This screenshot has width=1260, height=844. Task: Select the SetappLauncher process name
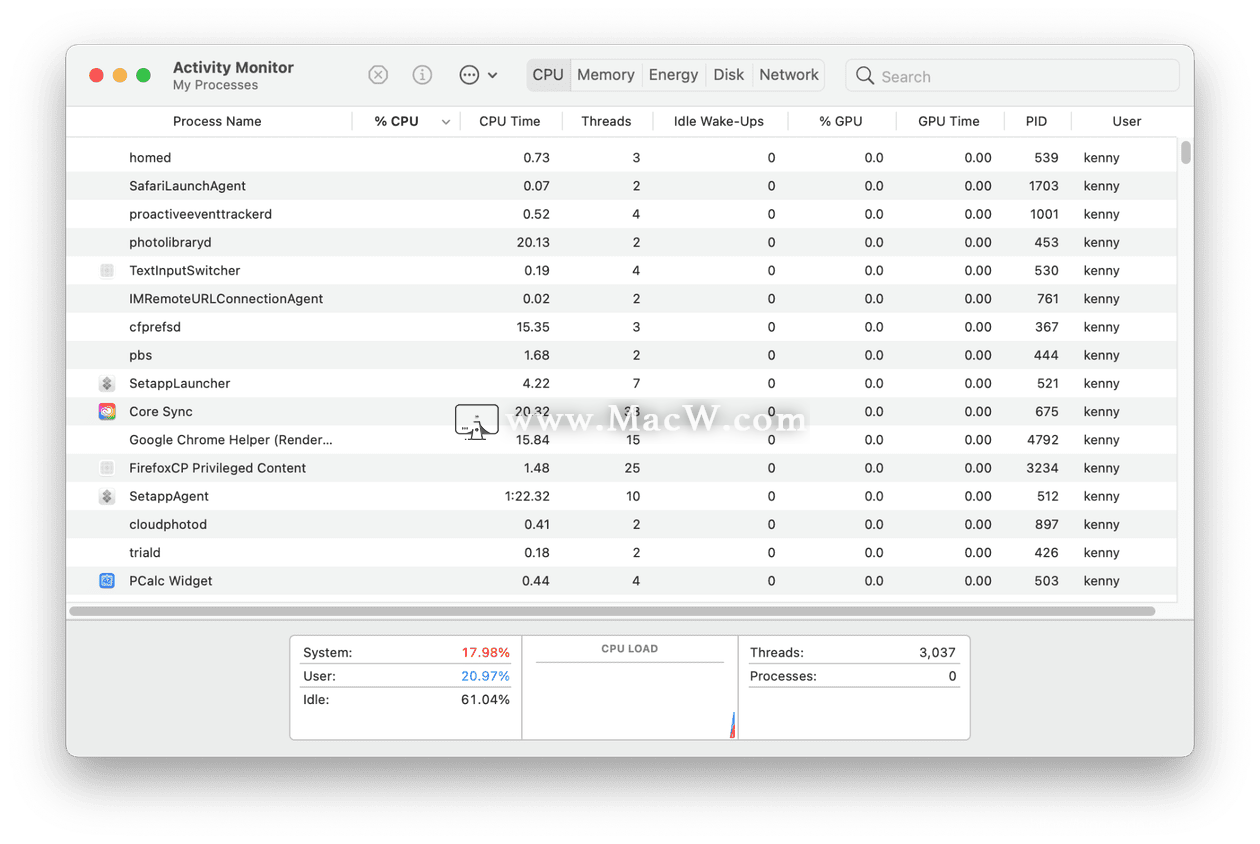(179, 384)
